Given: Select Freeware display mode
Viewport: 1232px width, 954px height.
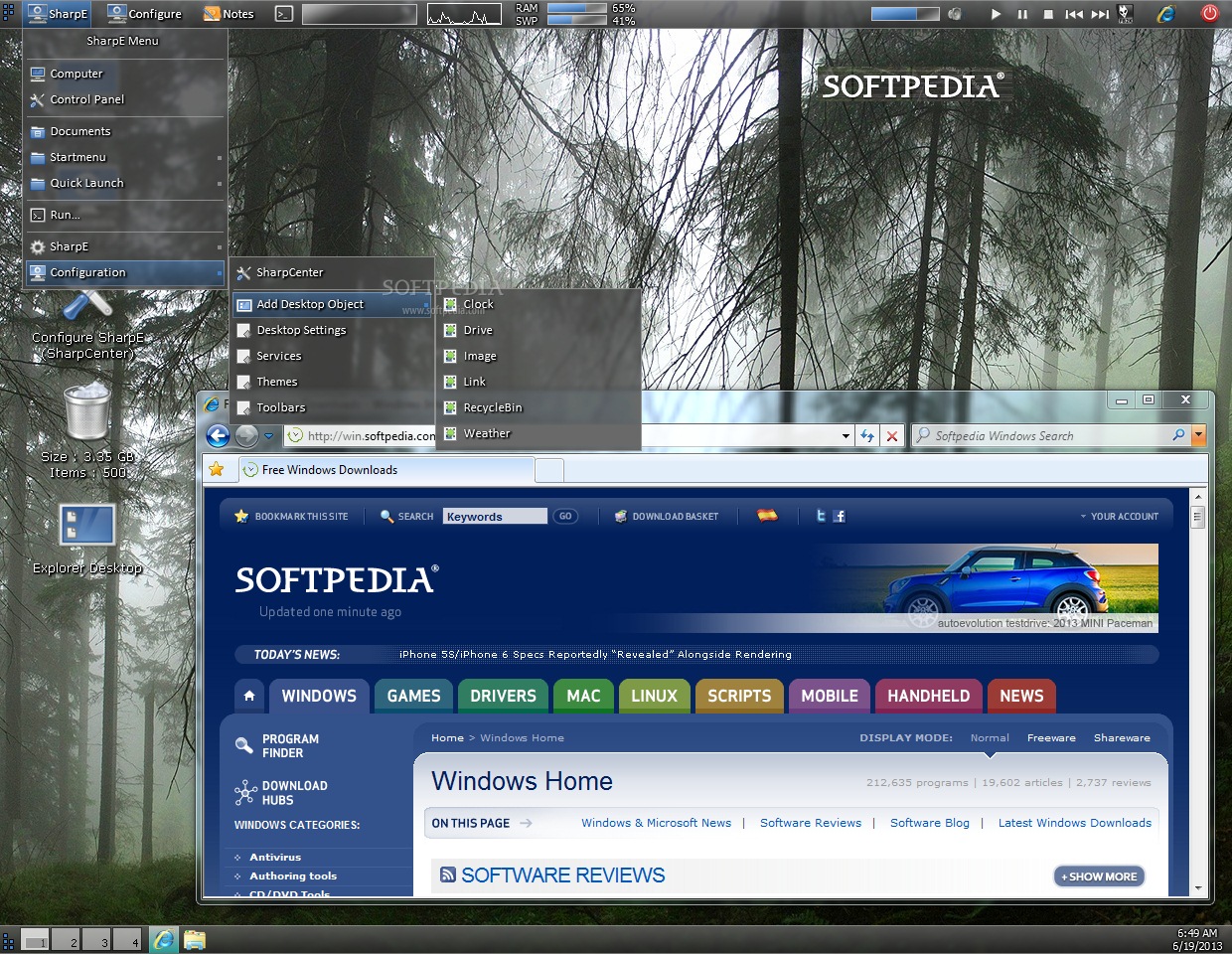Looking at the screenshot, I should pyautogui.click(x=1051, y=737).
